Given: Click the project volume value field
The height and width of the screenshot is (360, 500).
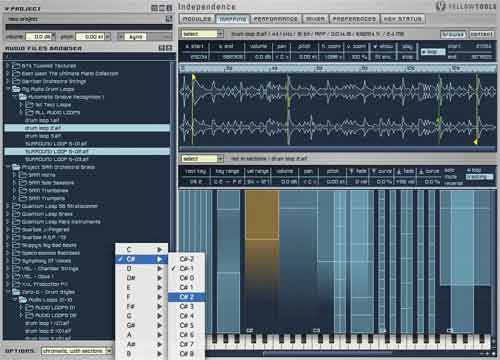Looking at the screenshot, I should [39, 36].
